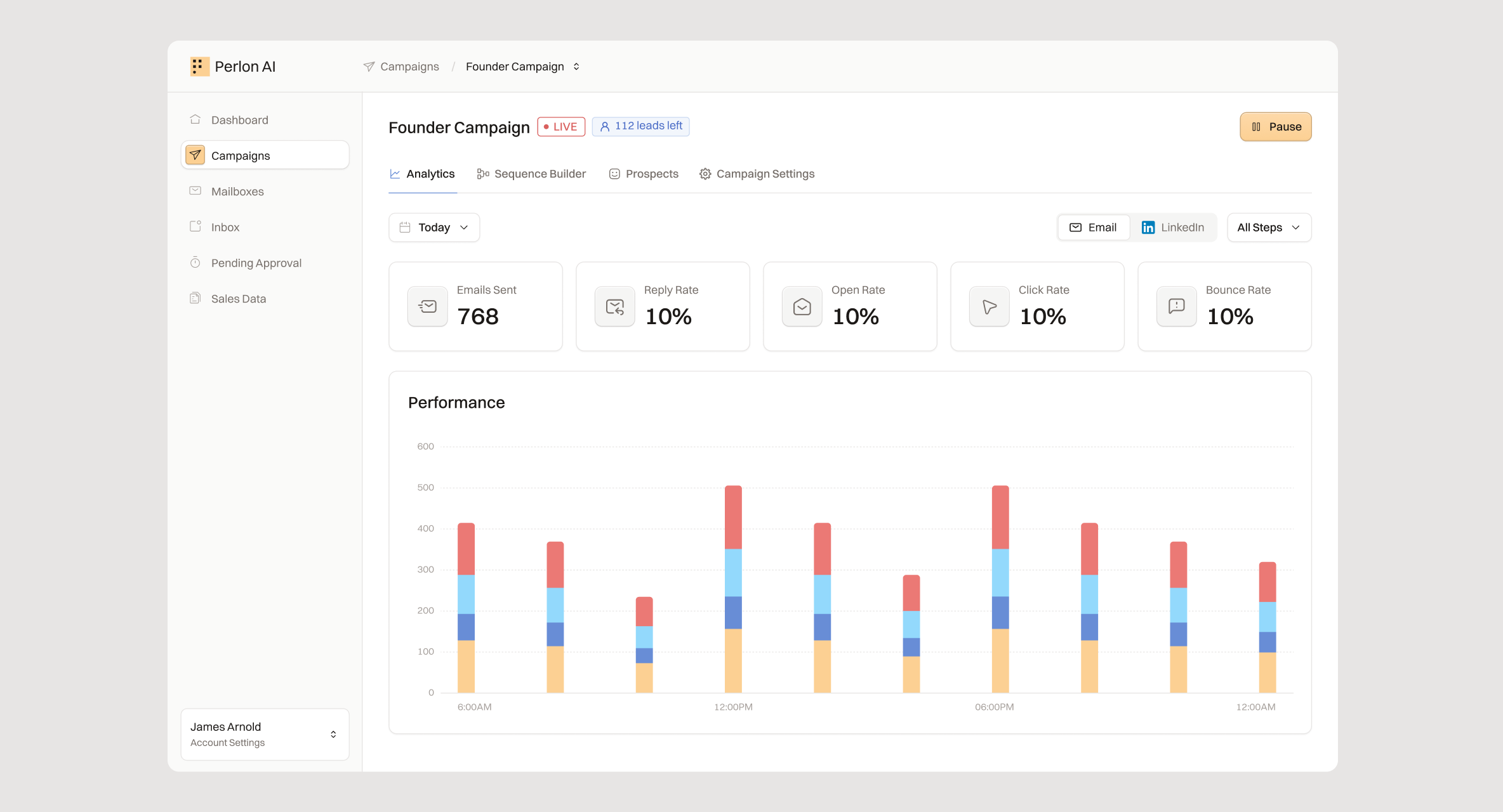This screenshot has height=812, width=1503.
Task: Click the Emails Sent card icon
Action: [428, 306]
